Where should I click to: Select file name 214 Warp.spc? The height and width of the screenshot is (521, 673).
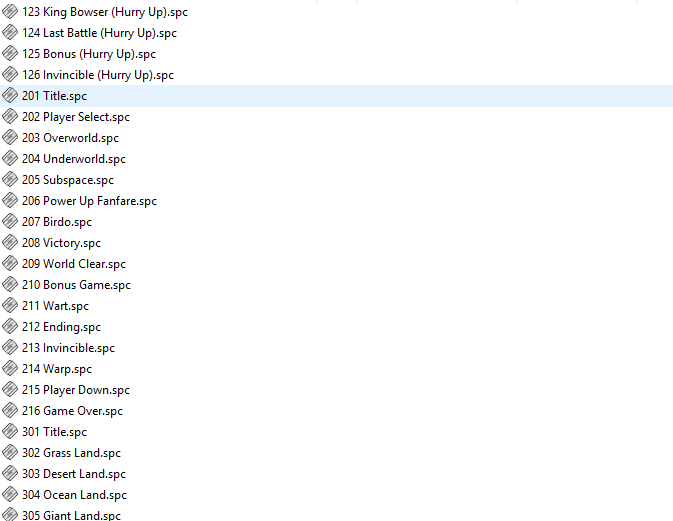click(x=57, y=370)
